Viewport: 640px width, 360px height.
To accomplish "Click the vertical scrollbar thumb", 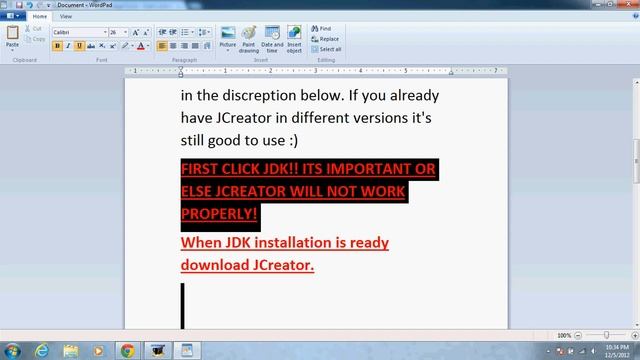I will [x=636, y=161].
